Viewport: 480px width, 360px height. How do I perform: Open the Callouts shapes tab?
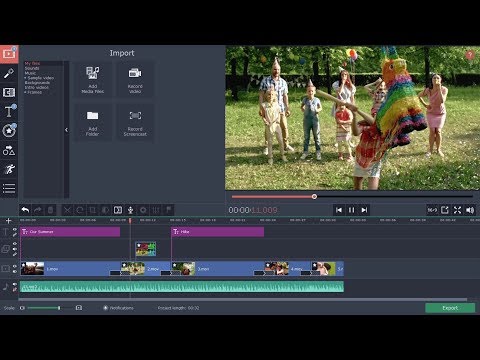coord(9,151)
